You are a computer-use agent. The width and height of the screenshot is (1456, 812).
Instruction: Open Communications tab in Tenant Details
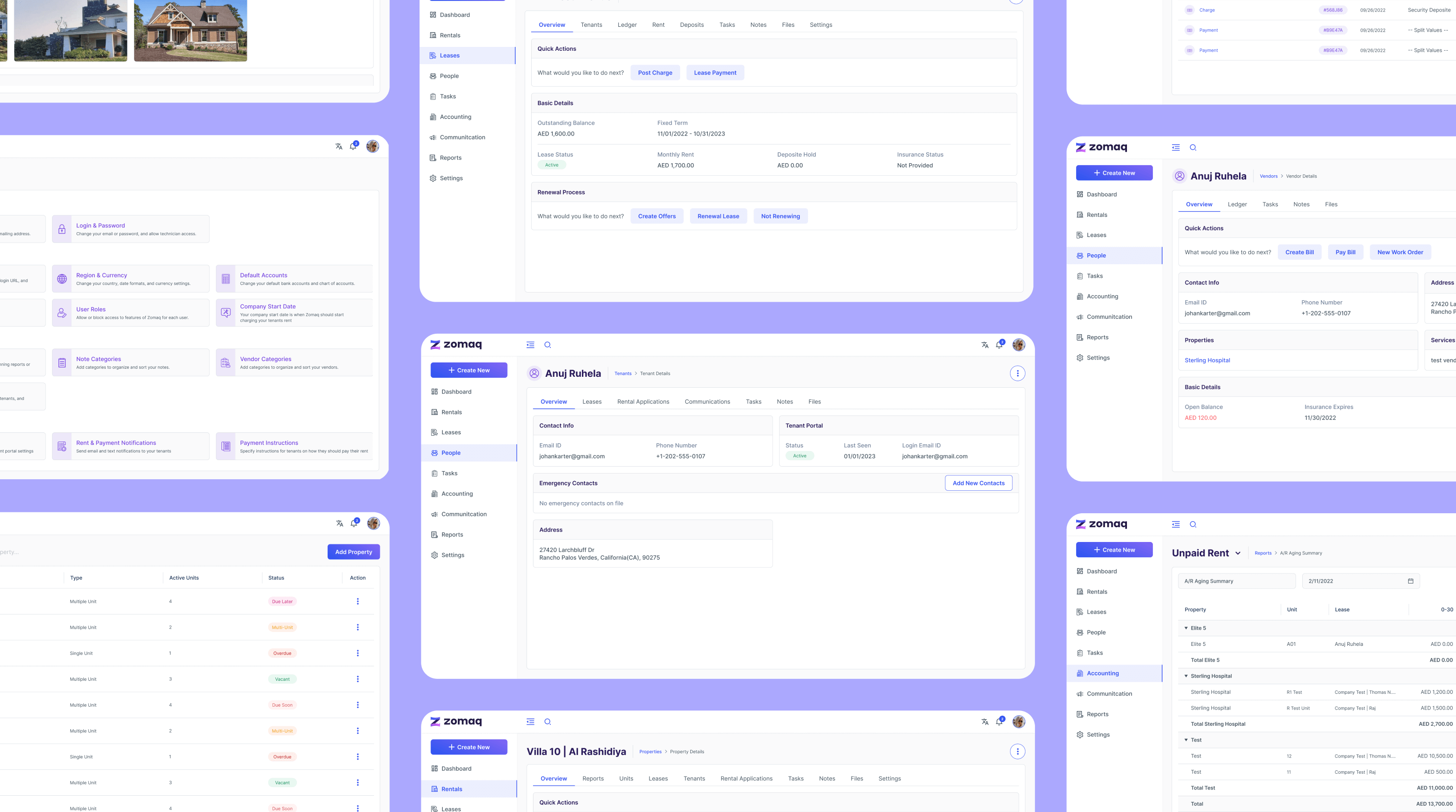click(x=707, y=402)
